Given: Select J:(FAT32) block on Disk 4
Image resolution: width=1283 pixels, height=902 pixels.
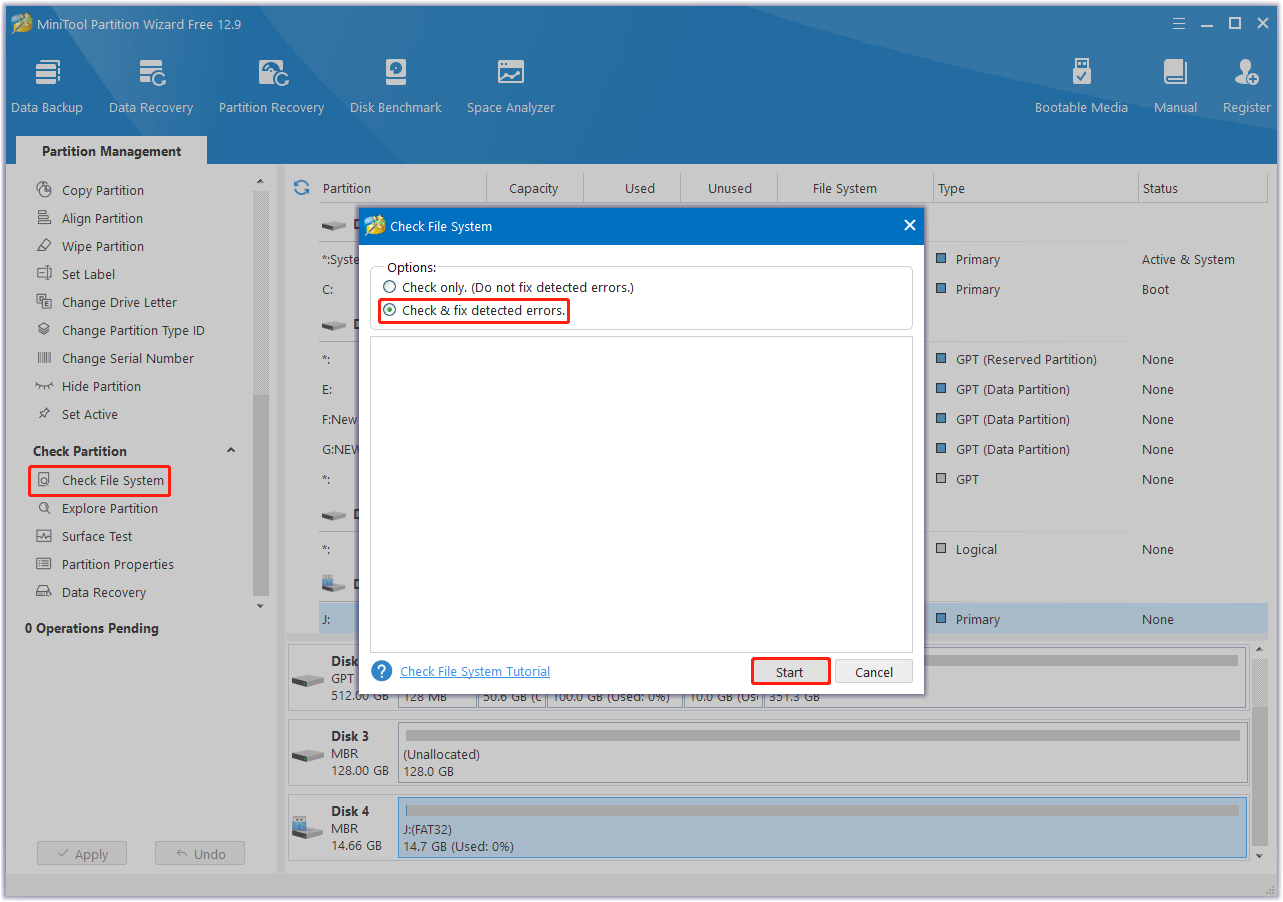Looking at the screenshot, I should point(822,827).
